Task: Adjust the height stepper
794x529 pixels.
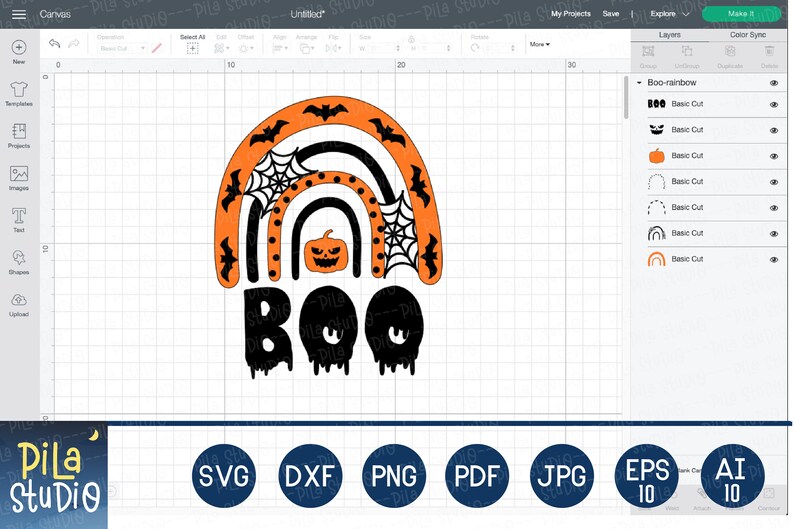Action: [x=449, y=49]
